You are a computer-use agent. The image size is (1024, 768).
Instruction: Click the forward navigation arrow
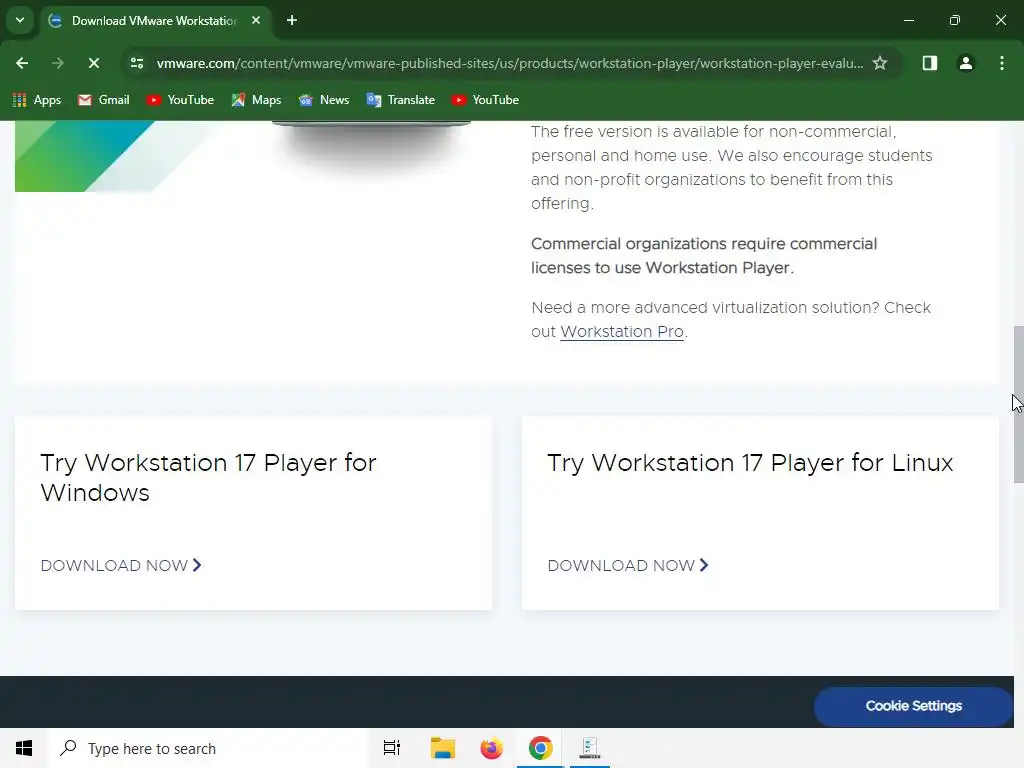click(57, 63)
